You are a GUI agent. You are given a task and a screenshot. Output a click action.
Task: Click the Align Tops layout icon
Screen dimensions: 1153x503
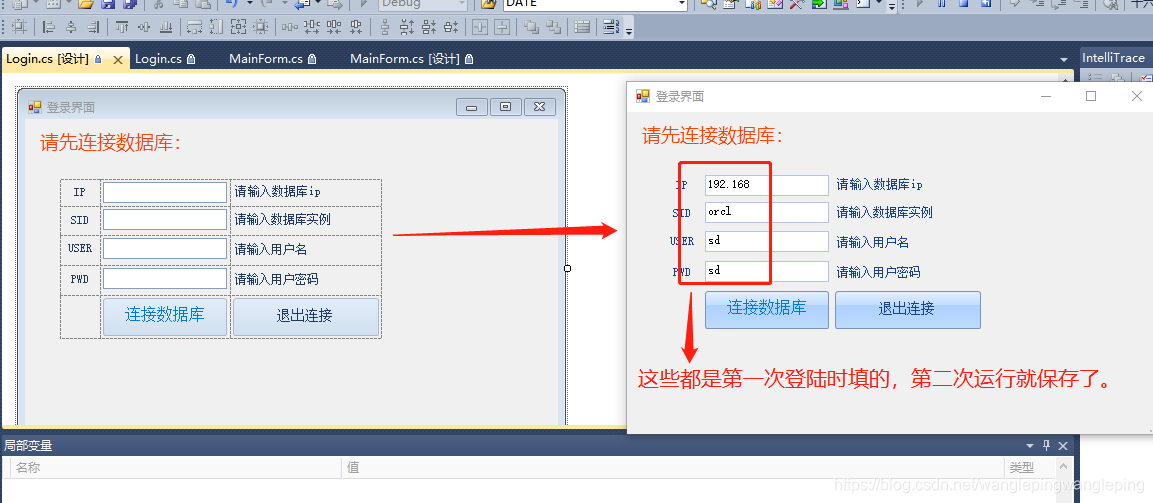[122, 29]
